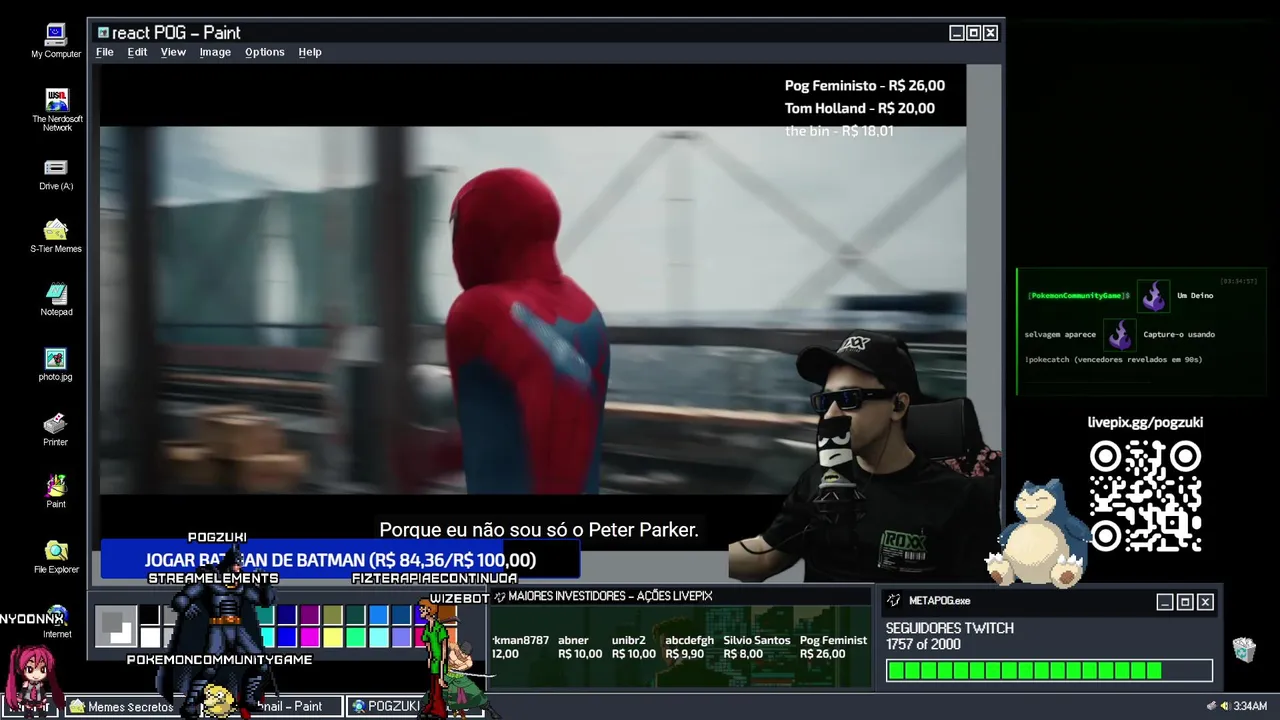Pick the white swatch in Paint palette
The height and width of the screenshot is (720, 1280).
[x=149, y=637]
